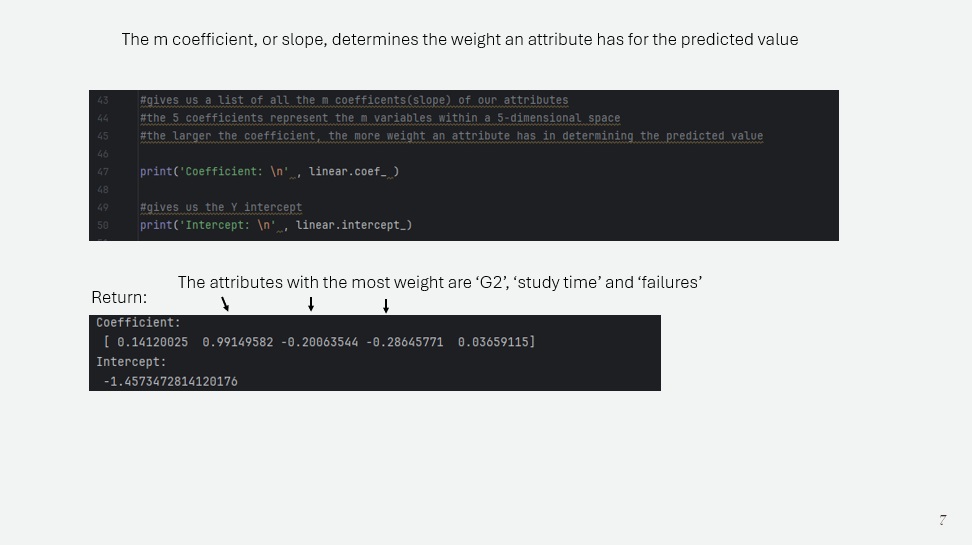Click the '#gives us the Y intercept' comment
Viewport: 972px width, 545px height.
pyautogui.click(x=221, y=208)
